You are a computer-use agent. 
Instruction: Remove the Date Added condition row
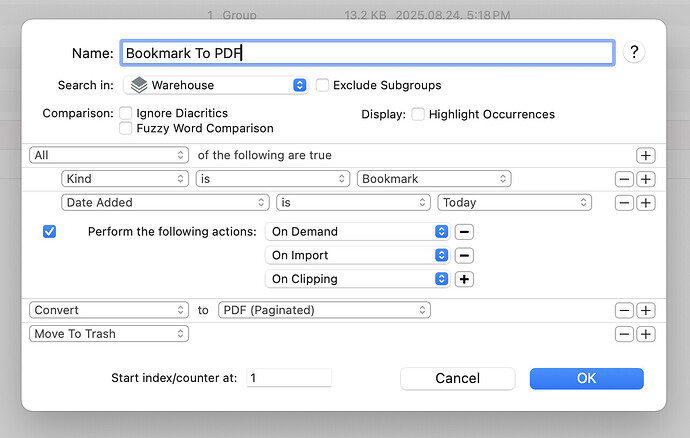624,203
